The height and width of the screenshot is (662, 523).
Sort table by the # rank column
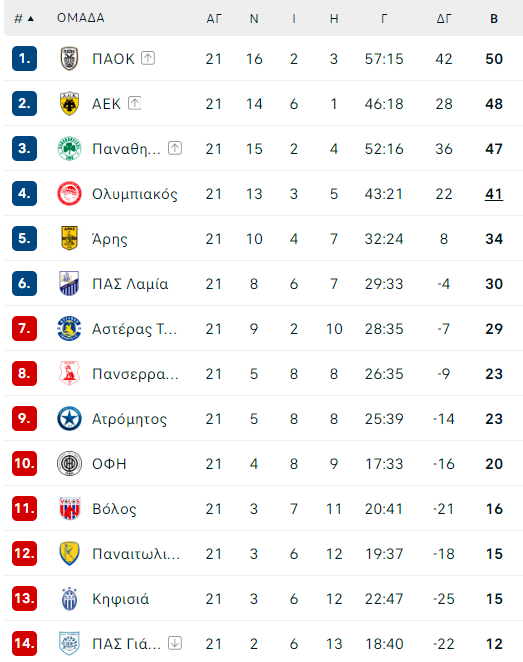point(24,19)
